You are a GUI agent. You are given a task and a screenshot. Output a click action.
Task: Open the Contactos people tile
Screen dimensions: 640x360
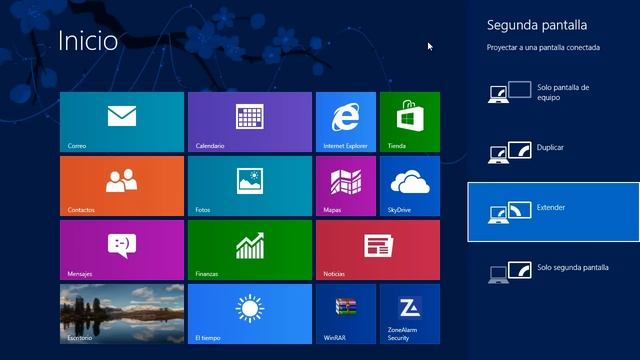[122, 186]
